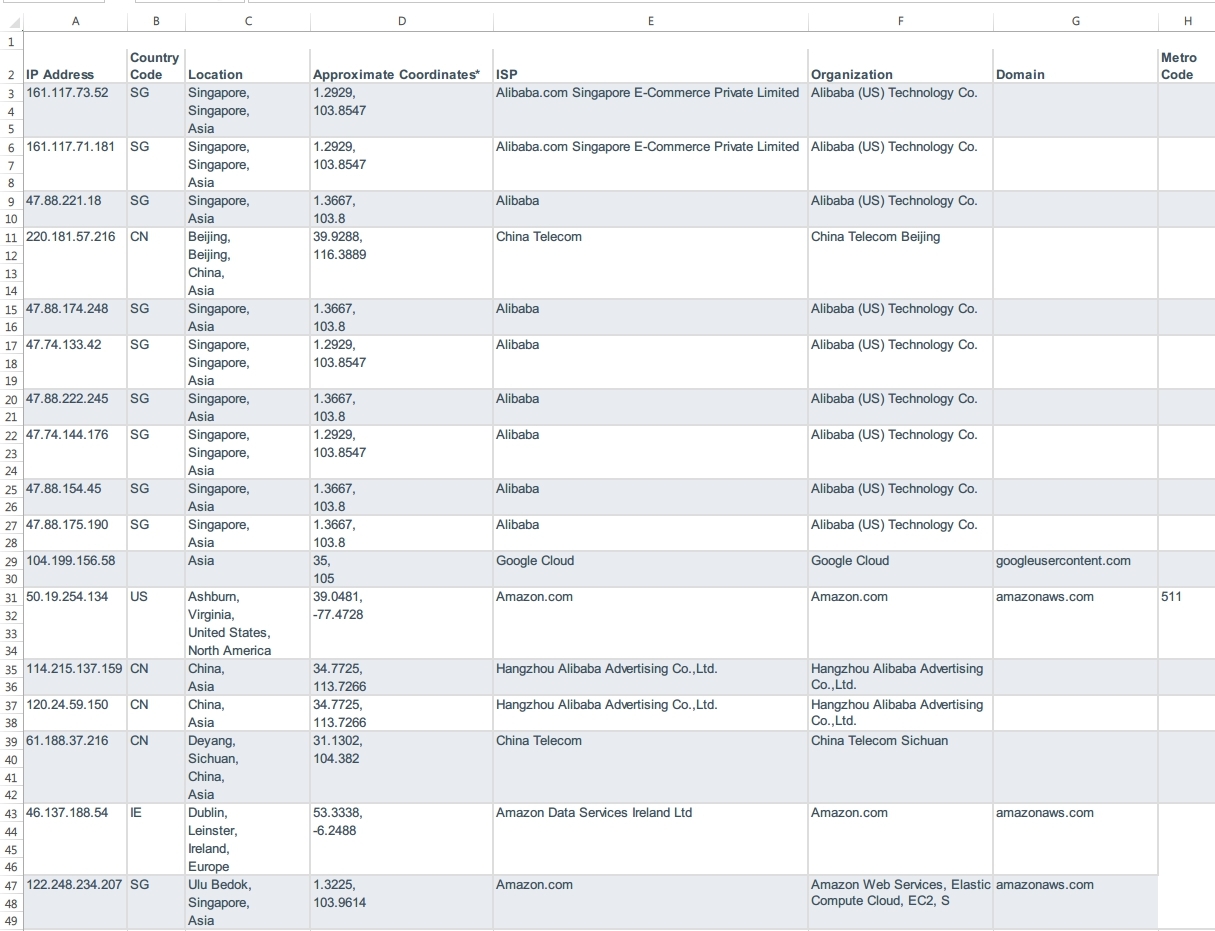Click the "511" metro code cell
1215x931 pixels.
[1187, 623]
